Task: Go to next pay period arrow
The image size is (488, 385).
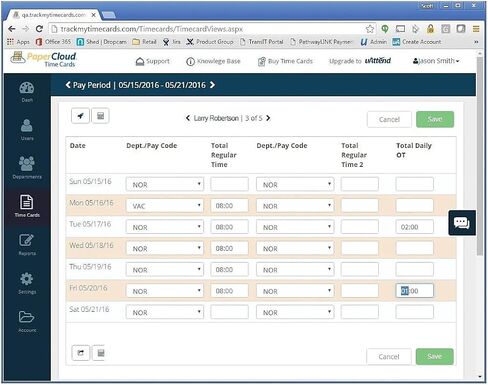Action: point(212,85)
